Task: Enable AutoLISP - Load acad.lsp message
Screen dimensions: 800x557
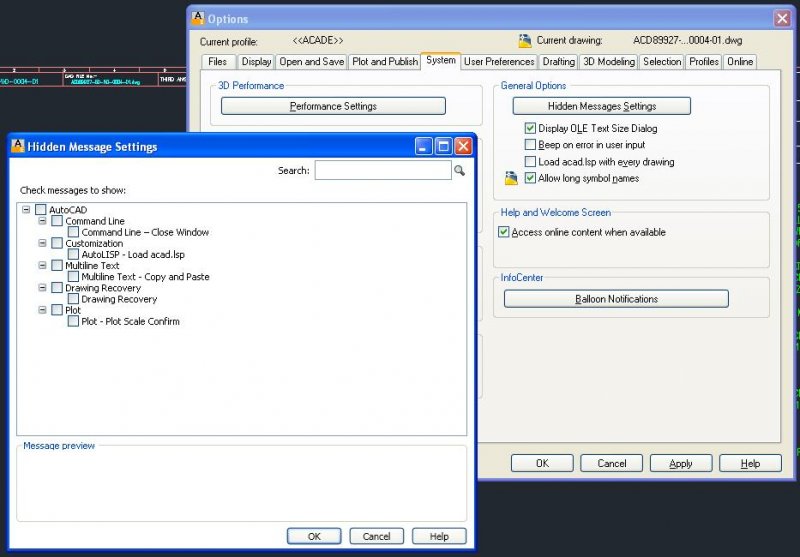Action: click(73, 254)
